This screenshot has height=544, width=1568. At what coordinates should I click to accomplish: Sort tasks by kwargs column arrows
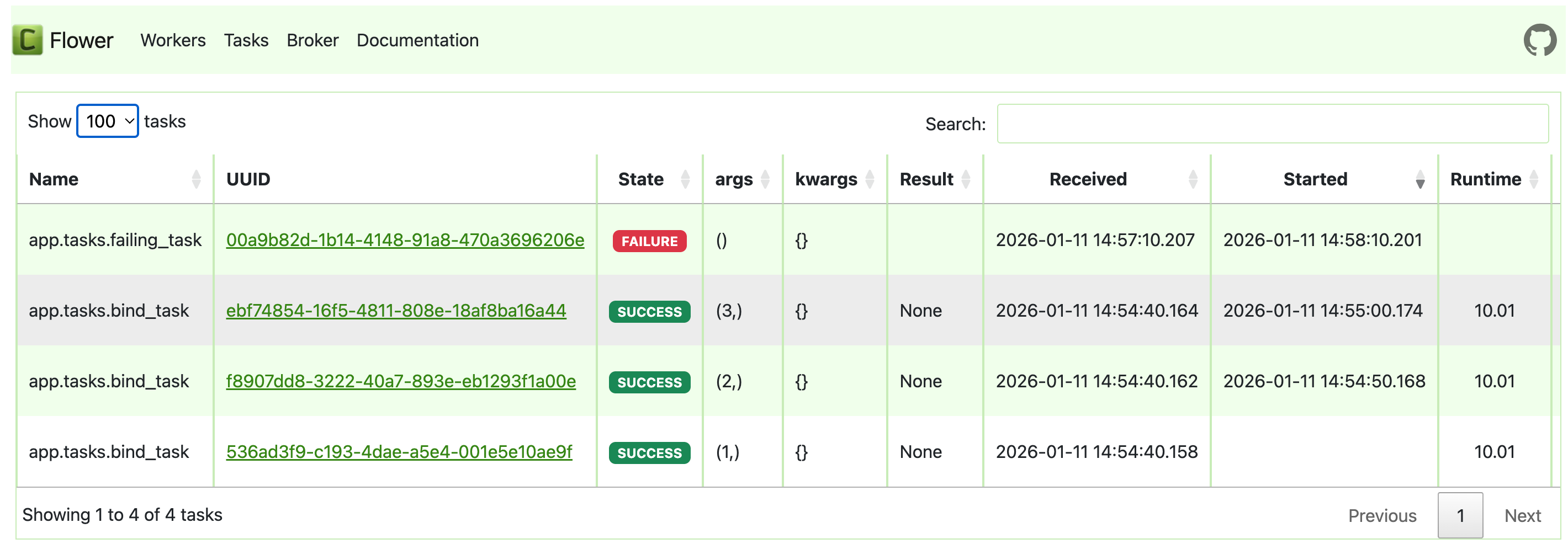point(870,179)
